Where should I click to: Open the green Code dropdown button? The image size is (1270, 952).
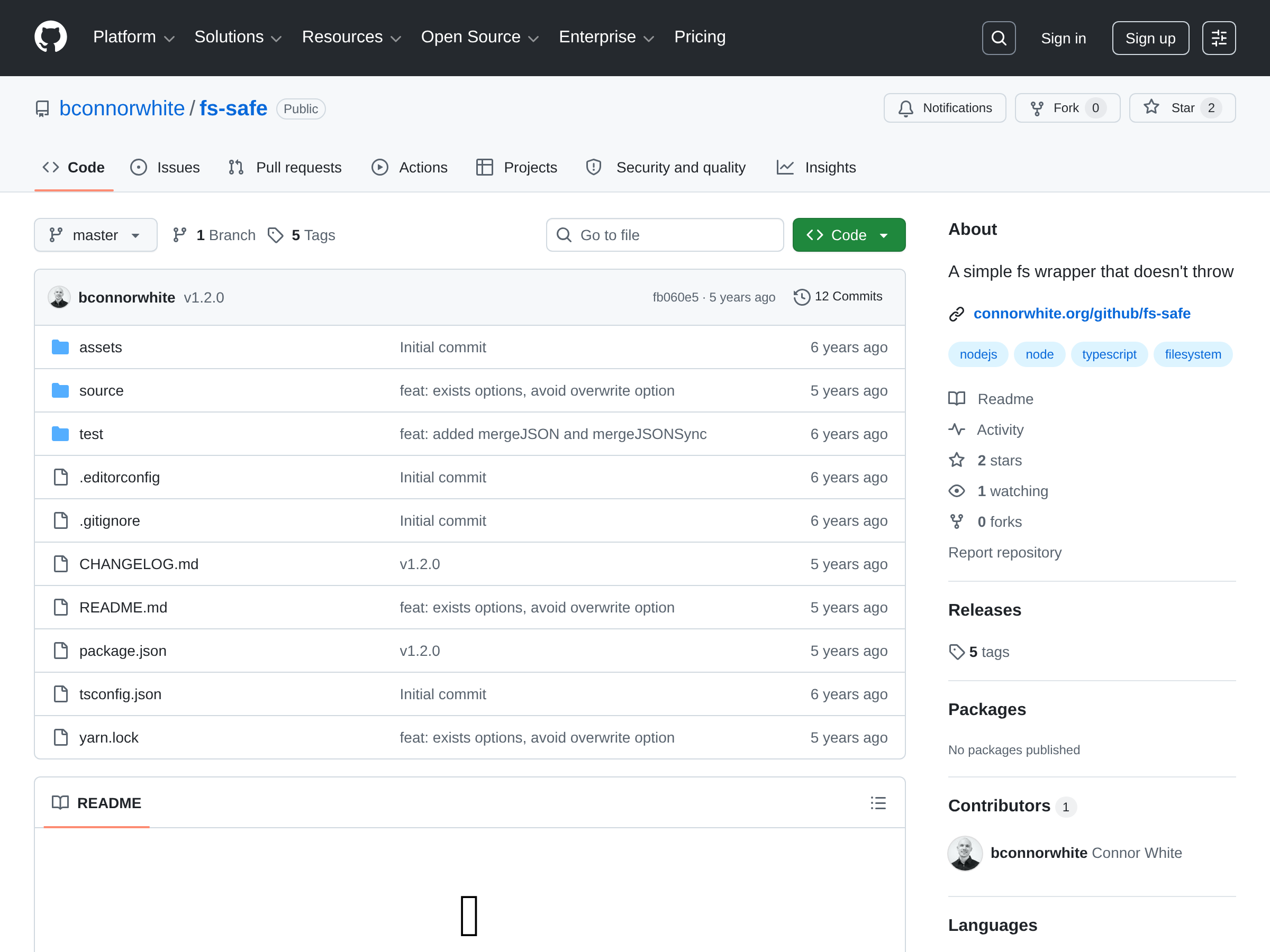(x=849, y=235)
